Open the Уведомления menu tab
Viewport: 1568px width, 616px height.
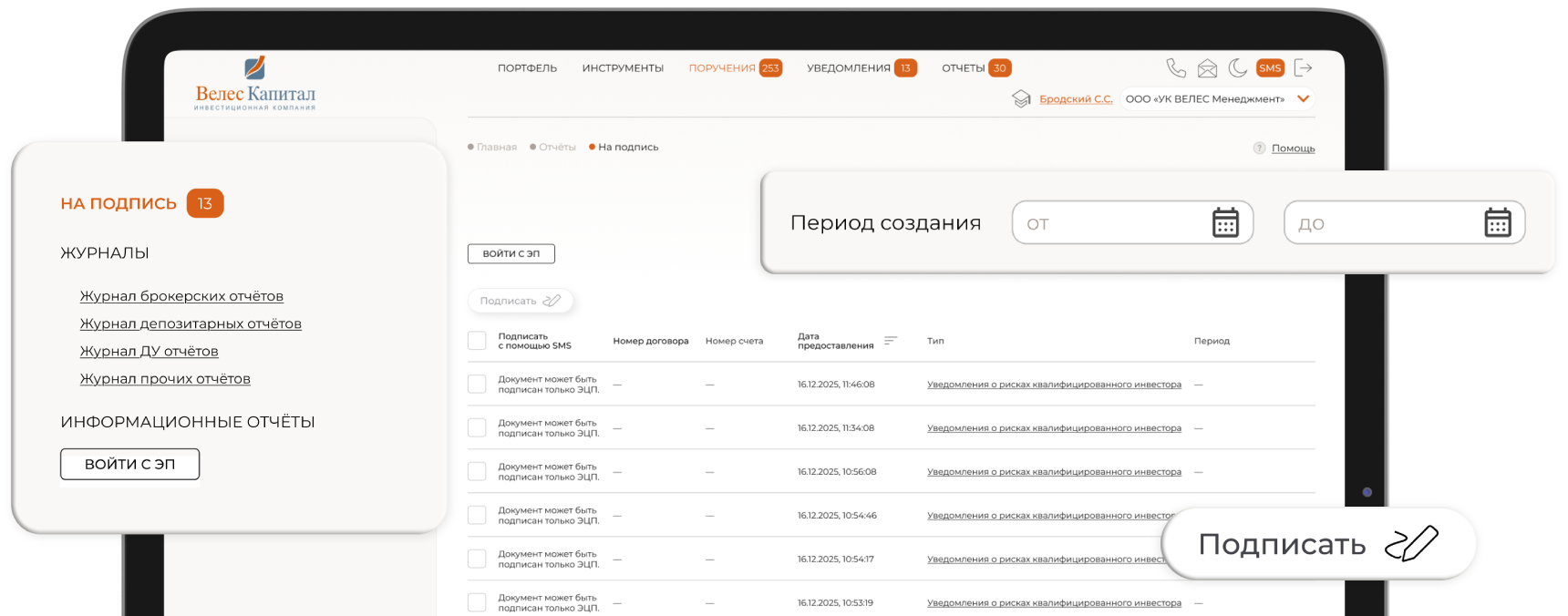coord(848,68)
